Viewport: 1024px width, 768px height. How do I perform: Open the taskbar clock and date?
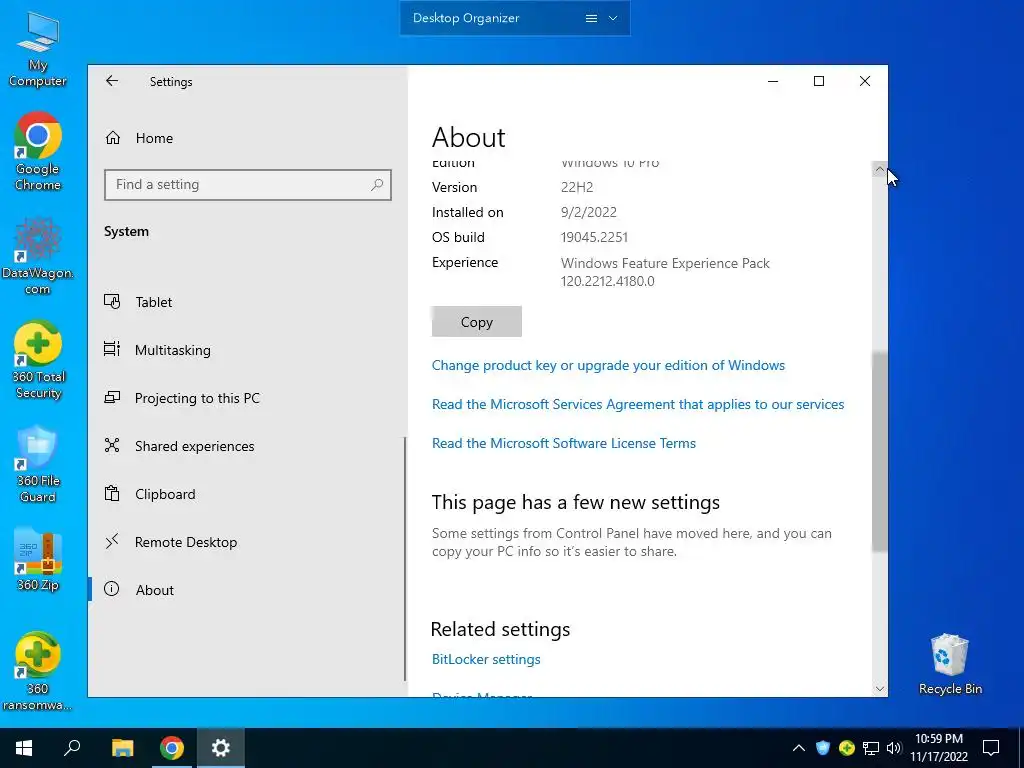tap(939, 748)
